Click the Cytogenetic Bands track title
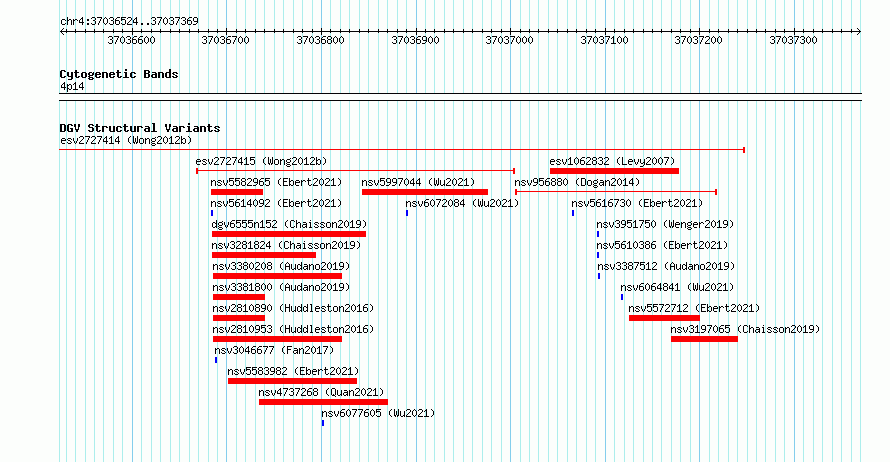Image resolution: width=890 pixels, height=462 pixels. tap(119, 74)
